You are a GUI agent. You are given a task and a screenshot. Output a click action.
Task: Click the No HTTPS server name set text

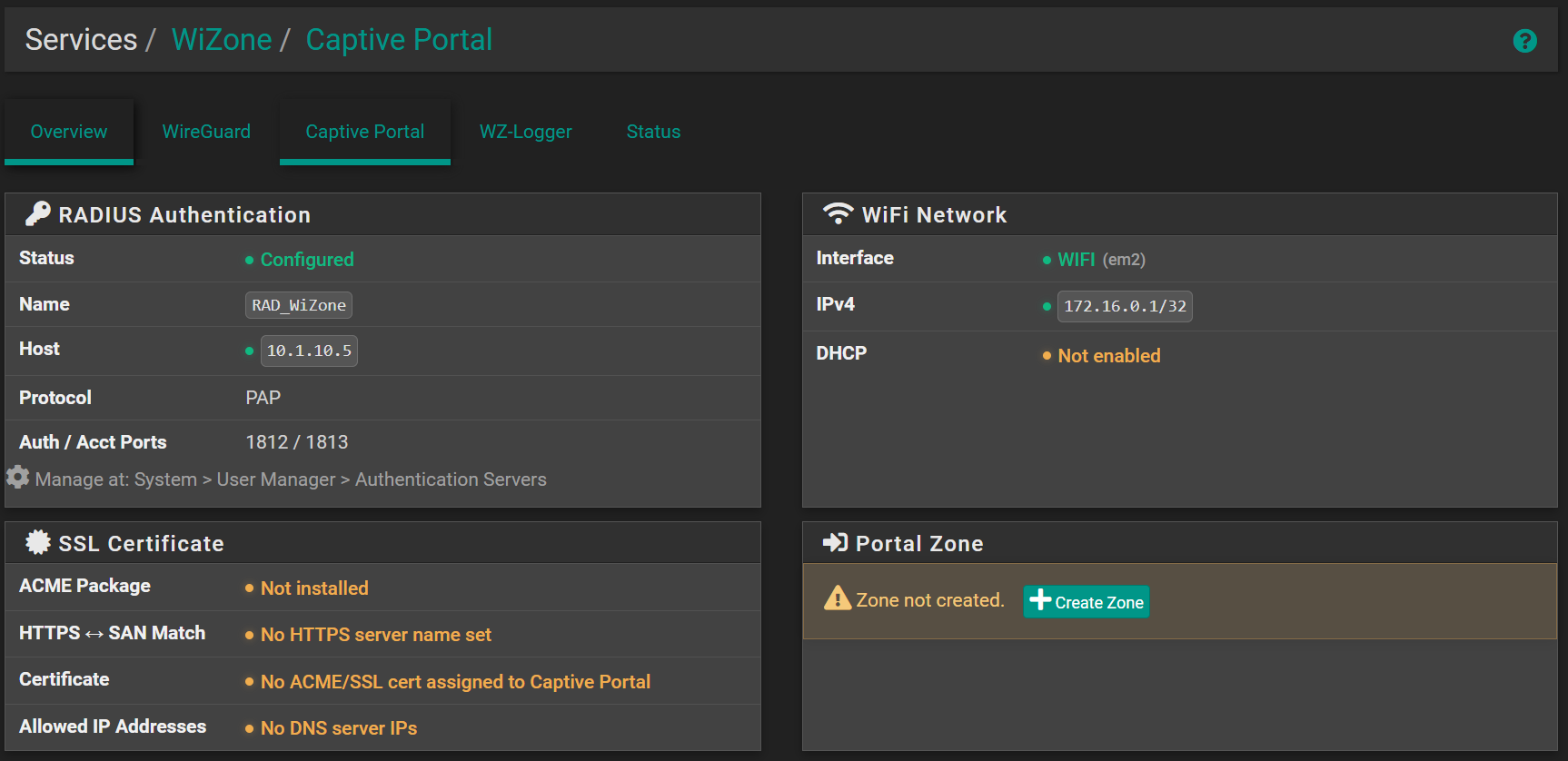(376, 635)
